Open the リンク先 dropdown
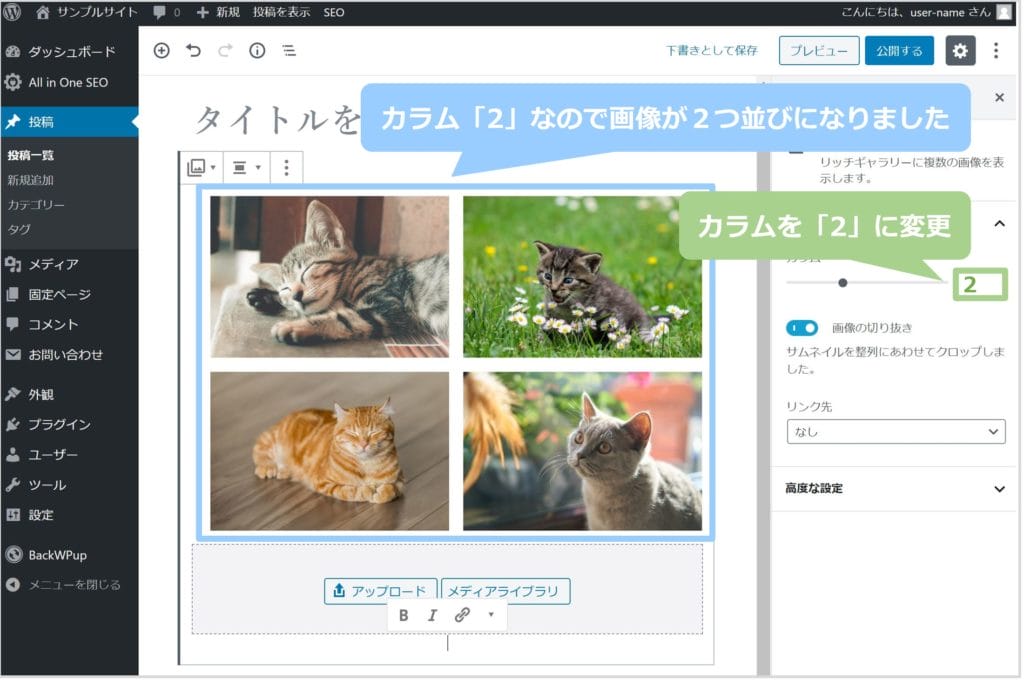The width and height of the screenshot is (1024, 680). tap(896, 431)
